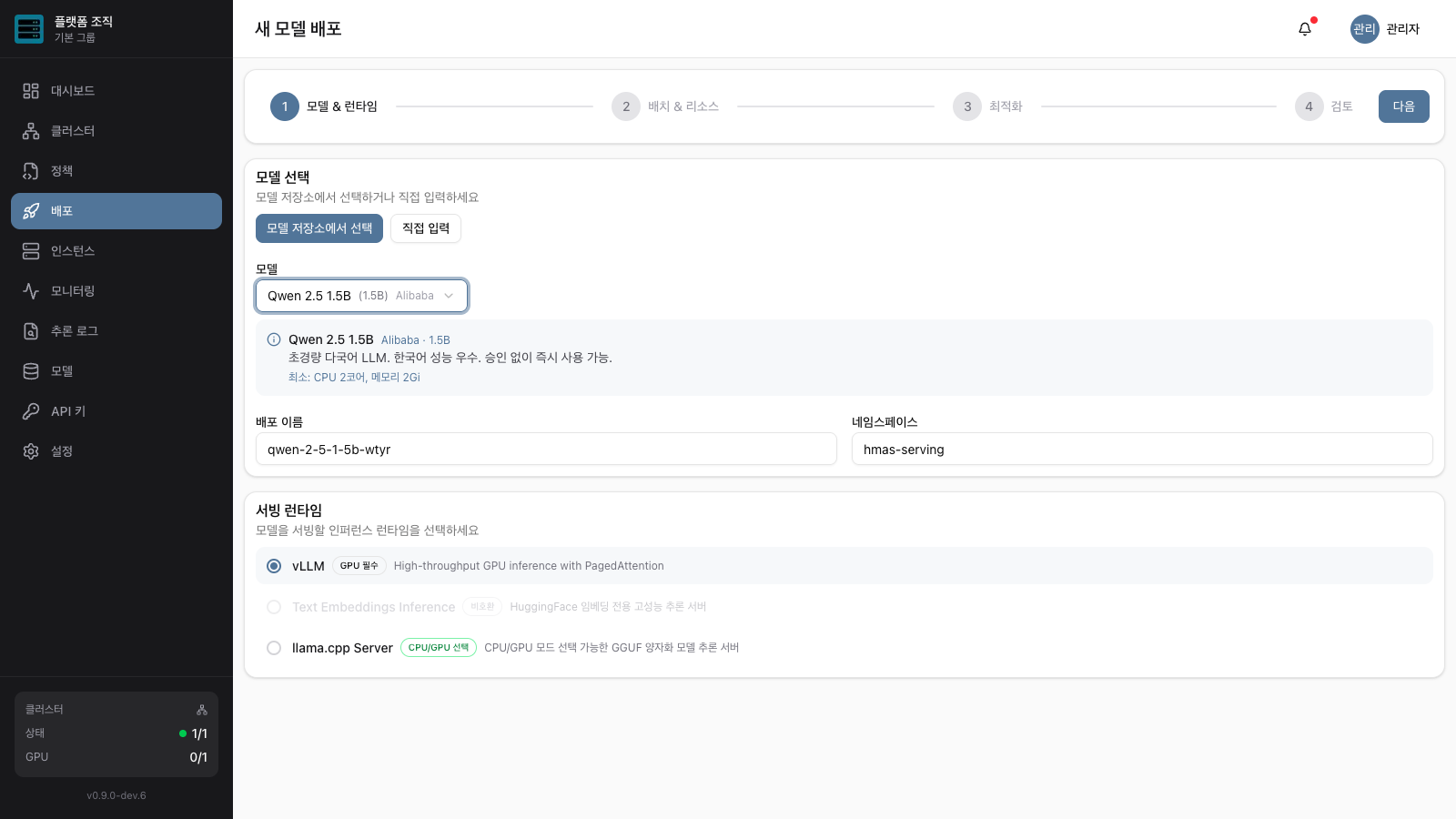Switch to the 직접 입력 tab
1456x819 pixels.
(x=426, y=228)
